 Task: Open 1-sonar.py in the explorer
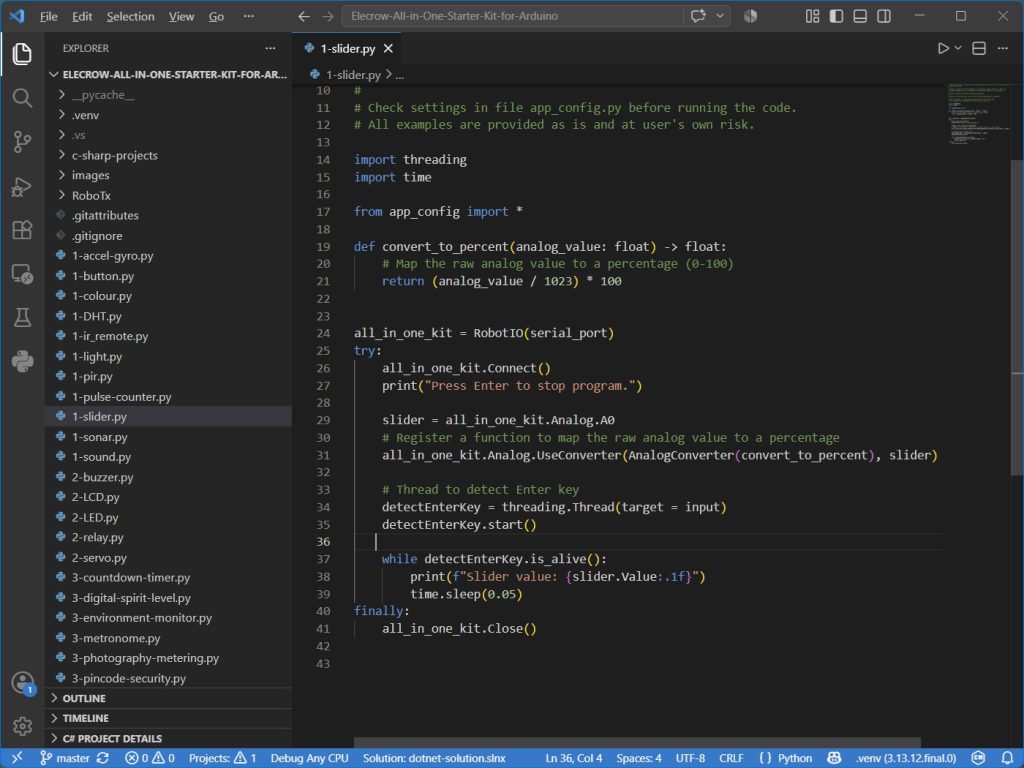(x=168, y=437)
